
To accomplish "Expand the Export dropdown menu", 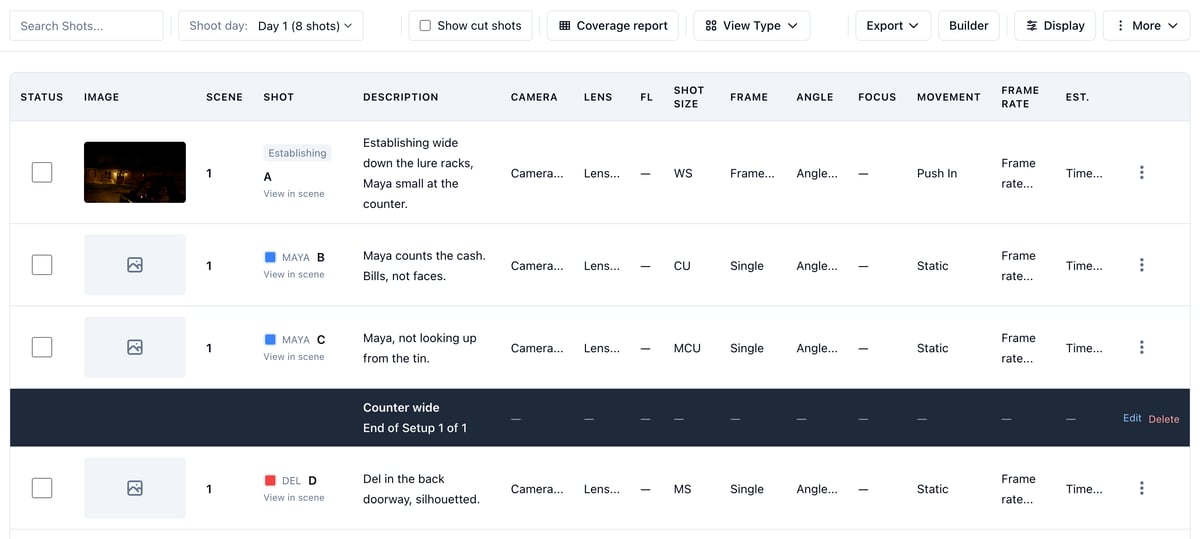I will point(893,26).
